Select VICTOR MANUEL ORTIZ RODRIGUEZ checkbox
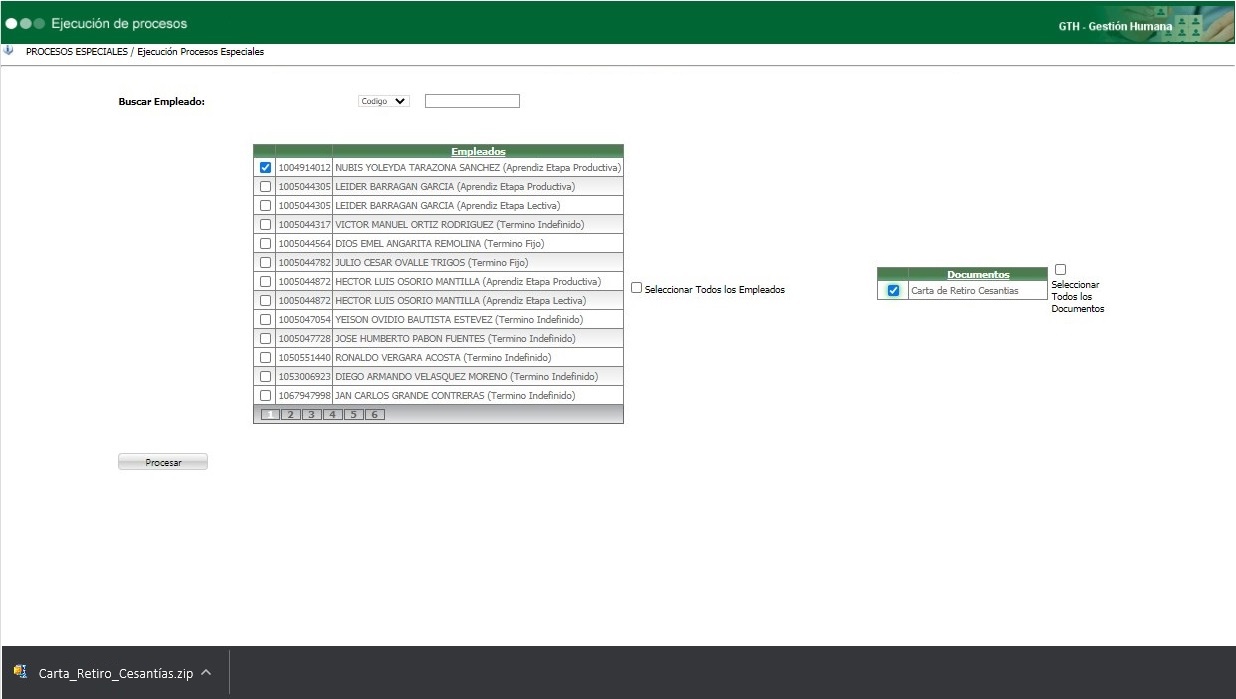The height and width of the screenshot is (699, 1236). (265, 225)
